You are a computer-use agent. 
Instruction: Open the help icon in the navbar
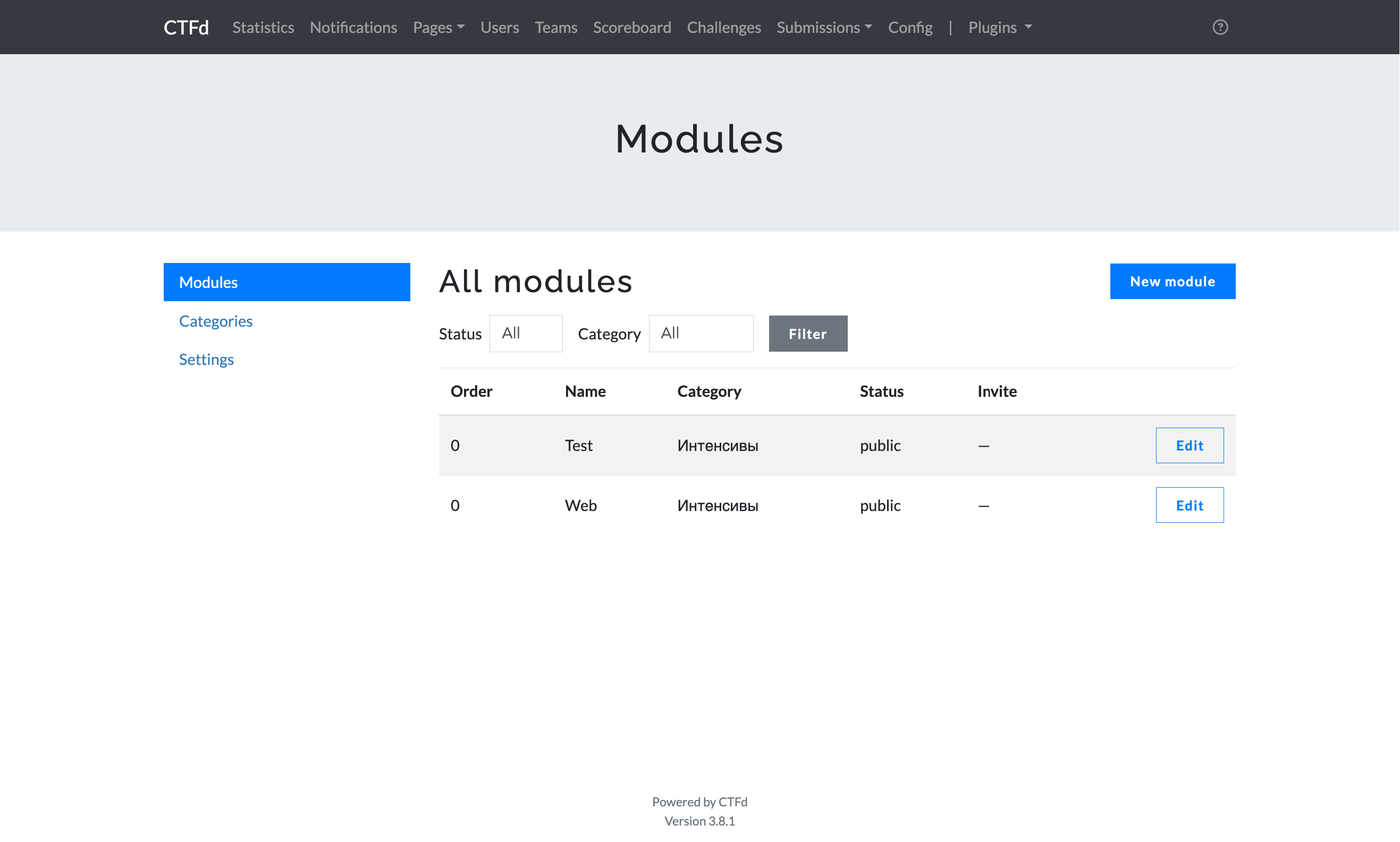tap(1220, 27)
